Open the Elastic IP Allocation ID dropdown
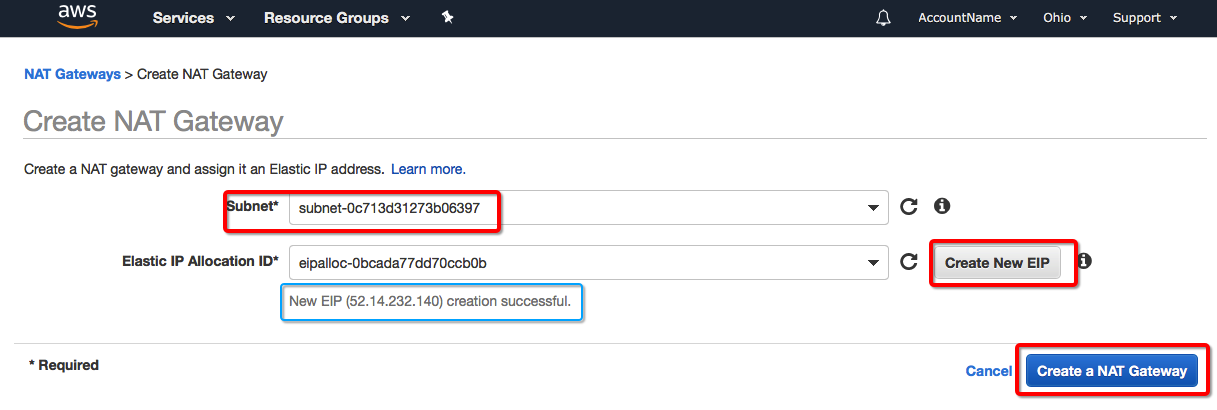1217x410 pixels. click(x=587, y=262)
